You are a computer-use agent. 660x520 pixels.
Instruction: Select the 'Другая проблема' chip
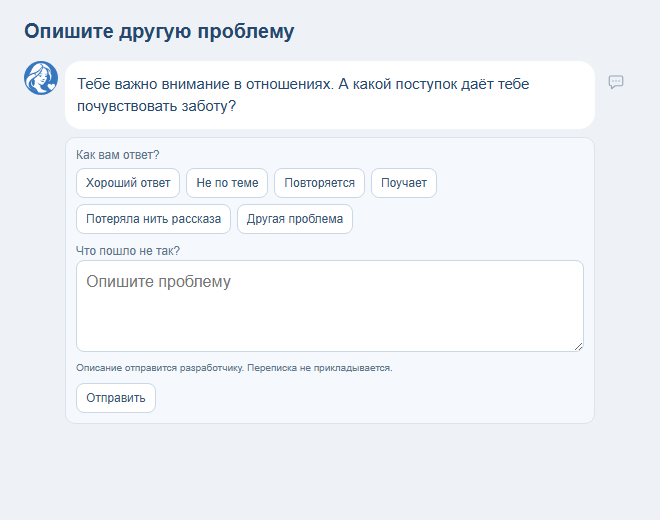[x=295, y=219]
